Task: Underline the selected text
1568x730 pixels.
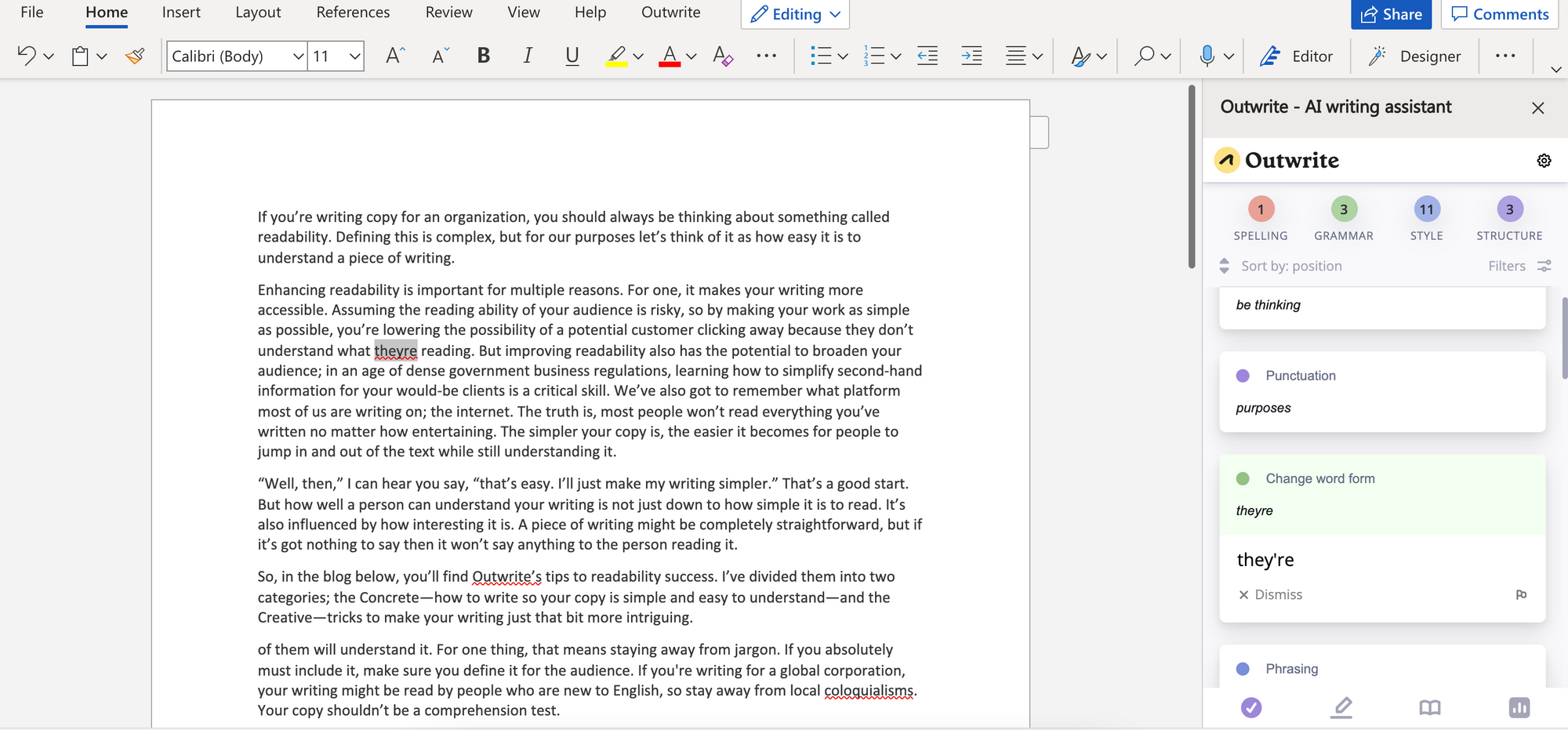Action: 572,55
